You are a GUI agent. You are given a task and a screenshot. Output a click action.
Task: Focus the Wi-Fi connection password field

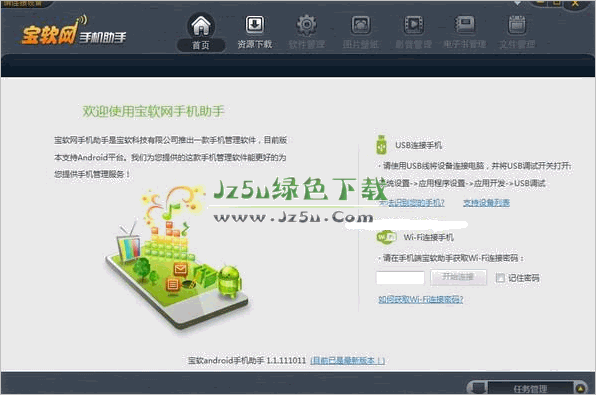click(x=400, y=278)
